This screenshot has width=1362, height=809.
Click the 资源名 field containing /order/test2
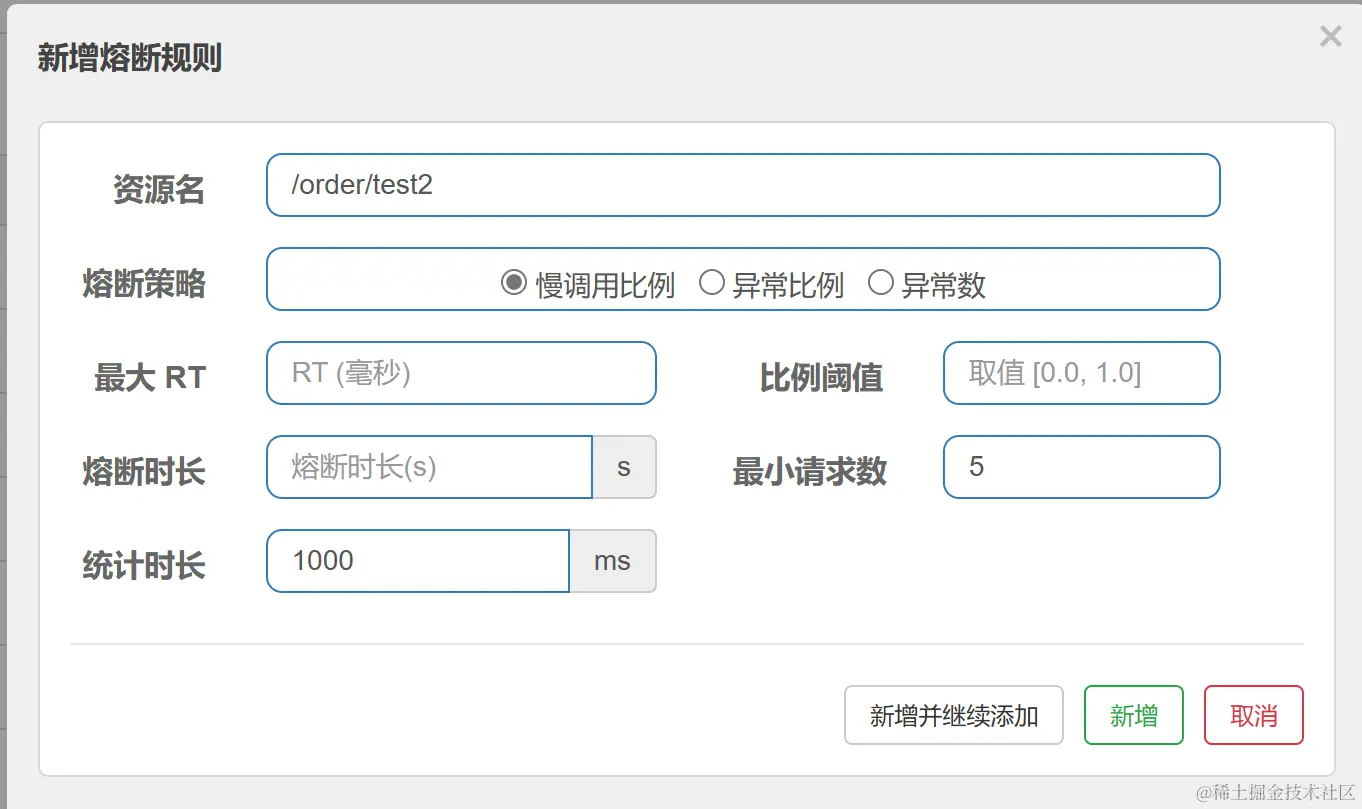[x=743, y=185]
